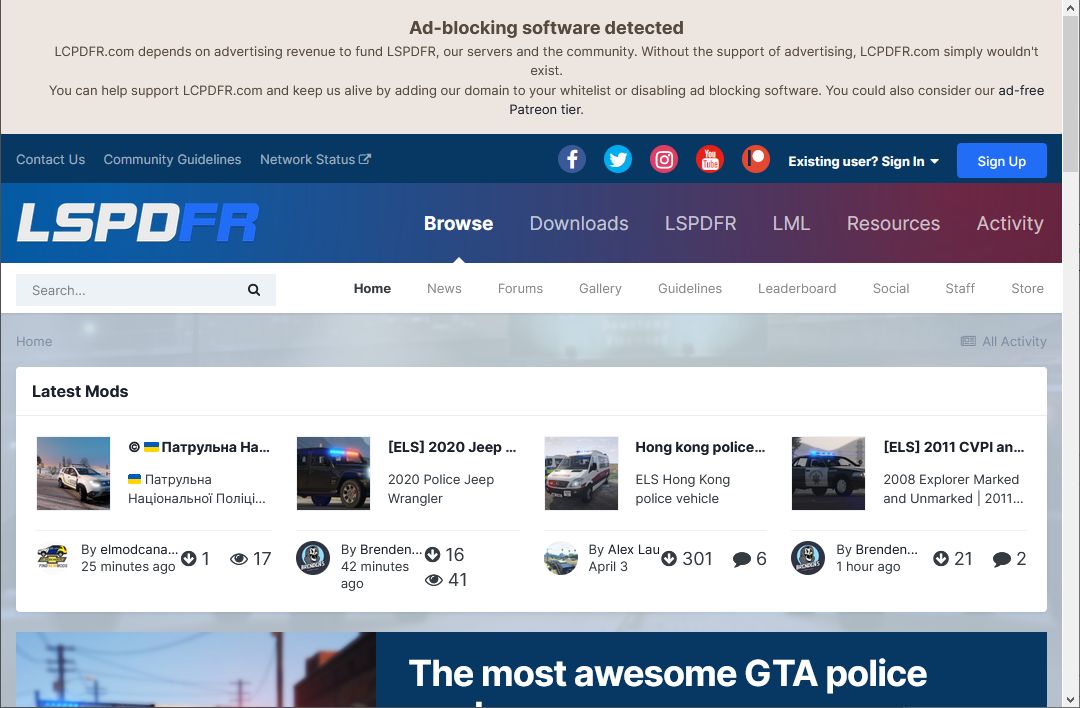Image resolution: width=1080 pixels, height=708 pixels.
Task: Click the LSPDFR site logo
Action: (138, 222)
